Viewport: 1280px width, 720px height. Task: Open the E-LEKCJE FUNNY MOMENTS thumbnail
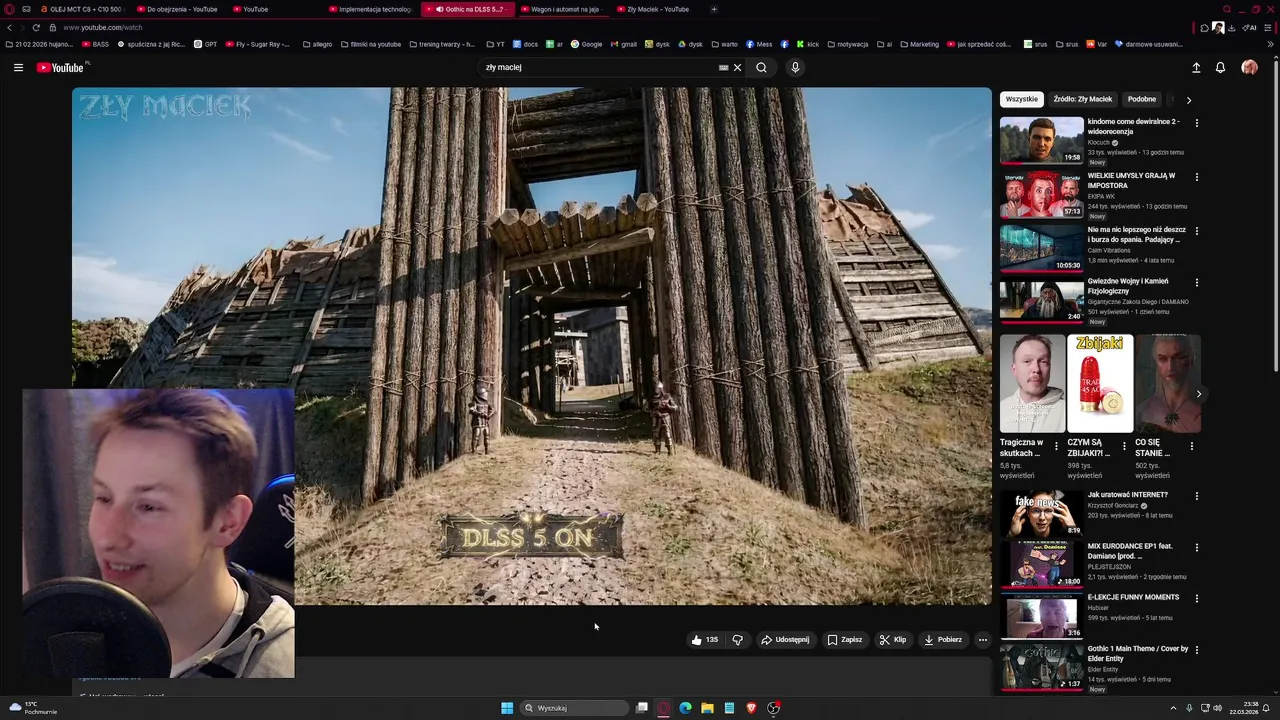(x=1042, y=616)
